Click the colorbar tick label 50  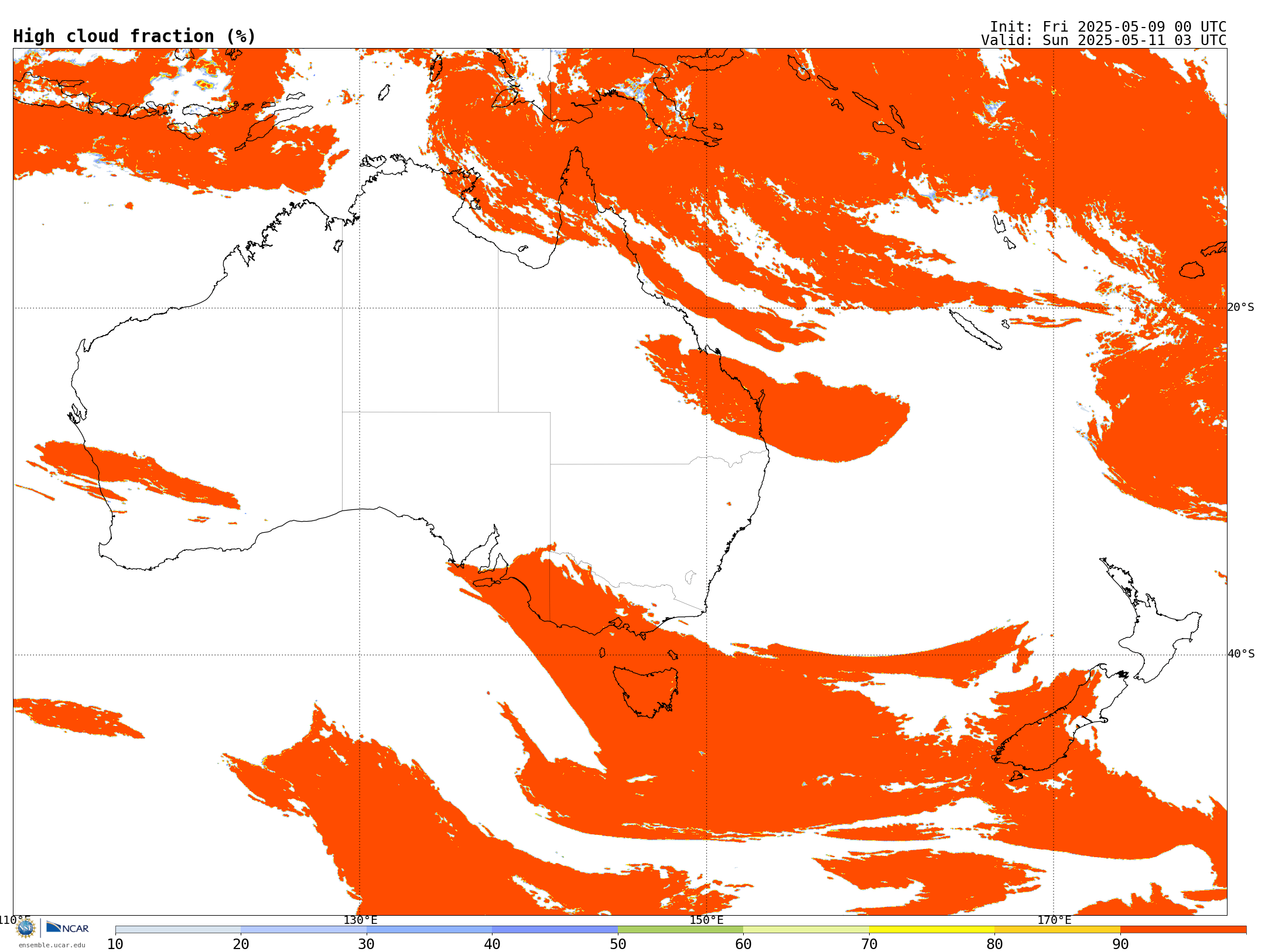click(x=618, y=944)
